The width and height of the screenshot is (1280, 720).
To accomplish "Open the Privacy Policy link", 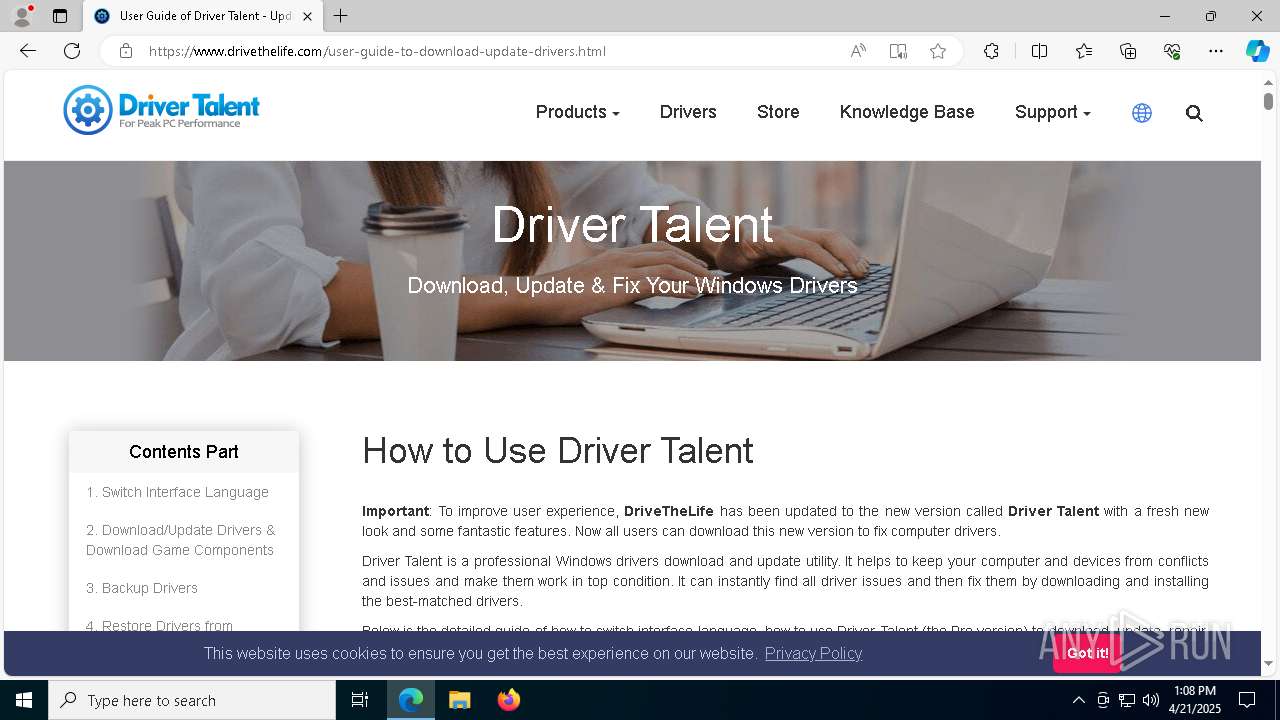I will click(813, 653).
